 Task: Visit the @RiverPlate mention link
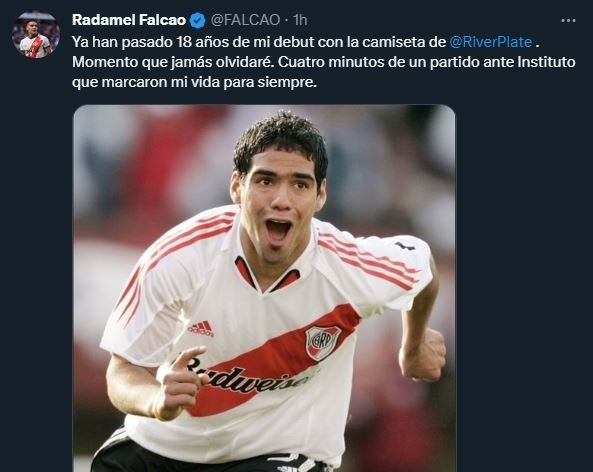pos(491,42)
